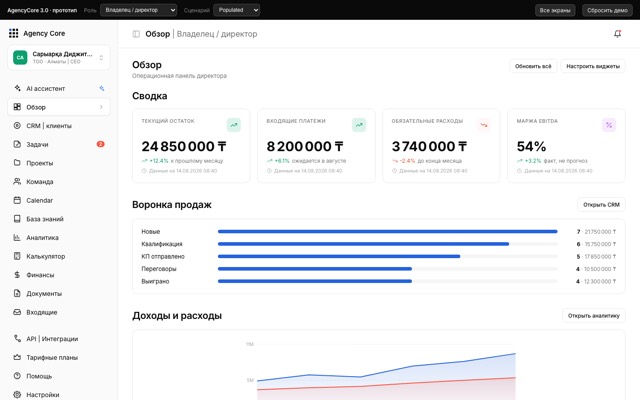Click the Настройки gear icon
The height and width of the screenshot is (400, 640).
click(17, 395)
